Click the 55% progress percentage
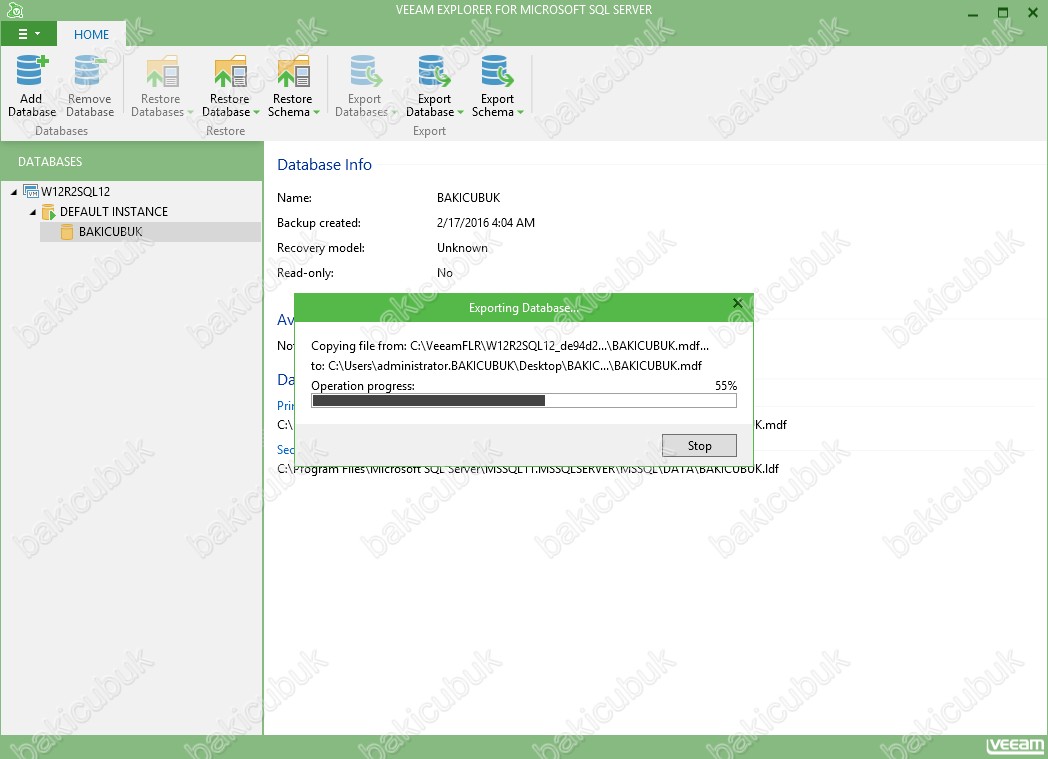This screenshot has height=759, width=1048. (726, 386)
